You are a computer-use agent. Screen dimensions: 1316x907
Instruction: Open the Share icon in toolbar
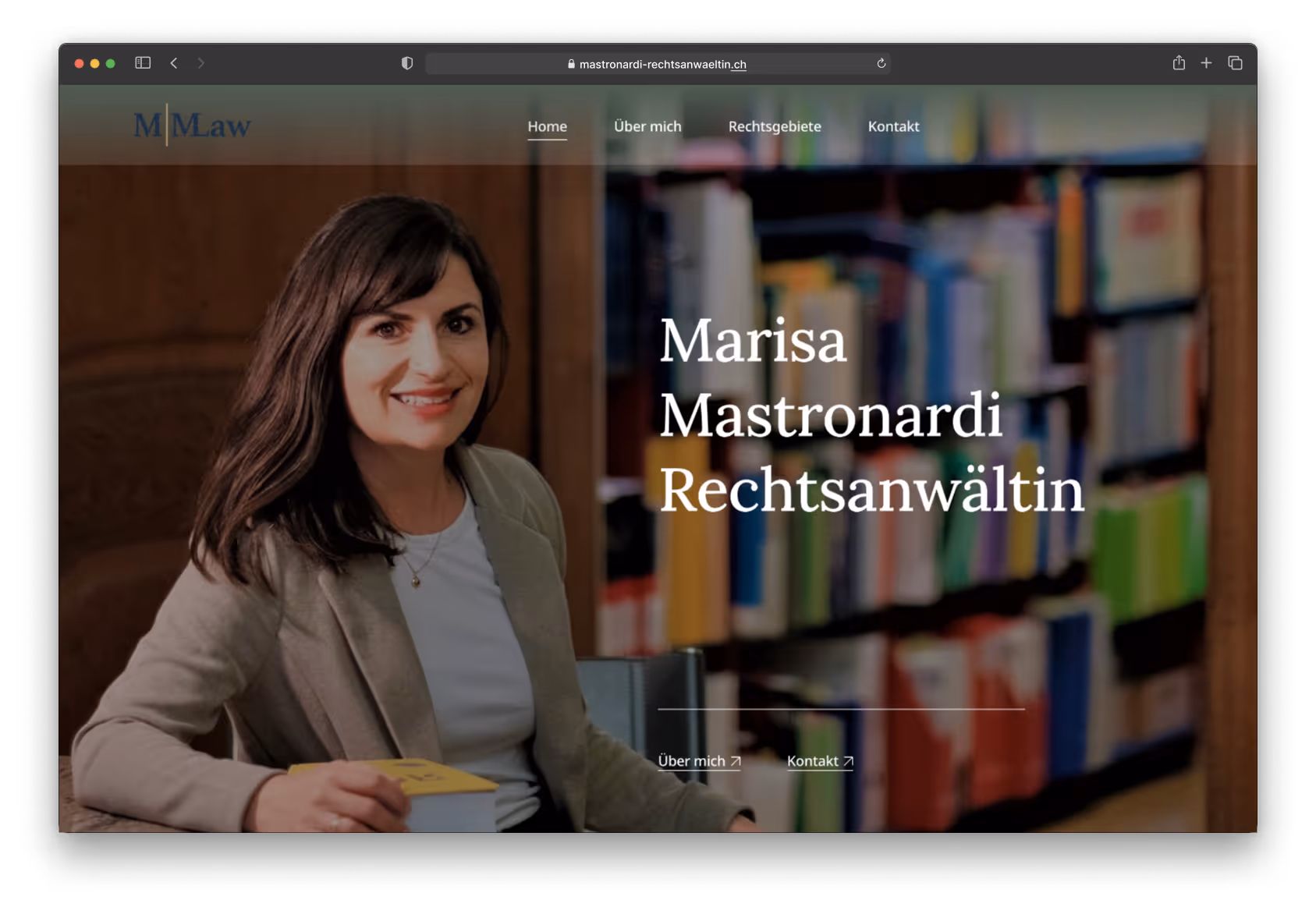point(1179,62)
